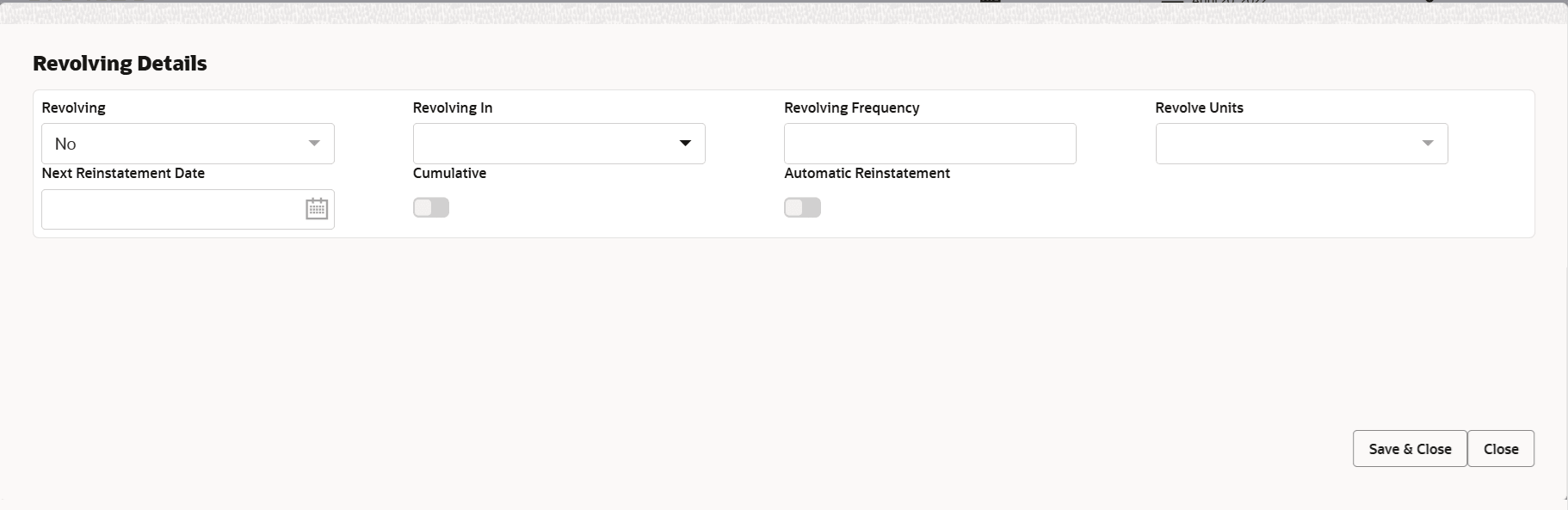Click the Revolving In dropdown arrow

pyautogui.click(x=685, y=144)
